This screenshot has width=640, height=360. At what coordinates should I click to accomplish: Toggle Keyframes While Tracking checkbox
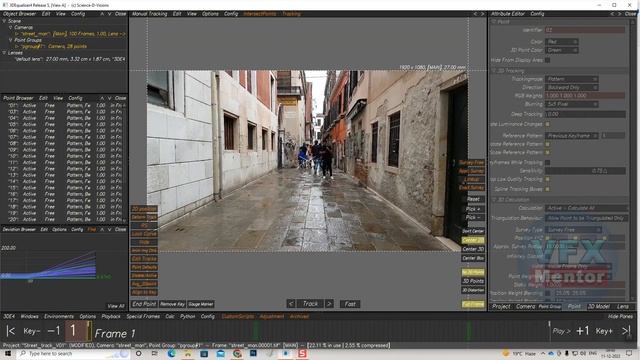pos(547,162)
